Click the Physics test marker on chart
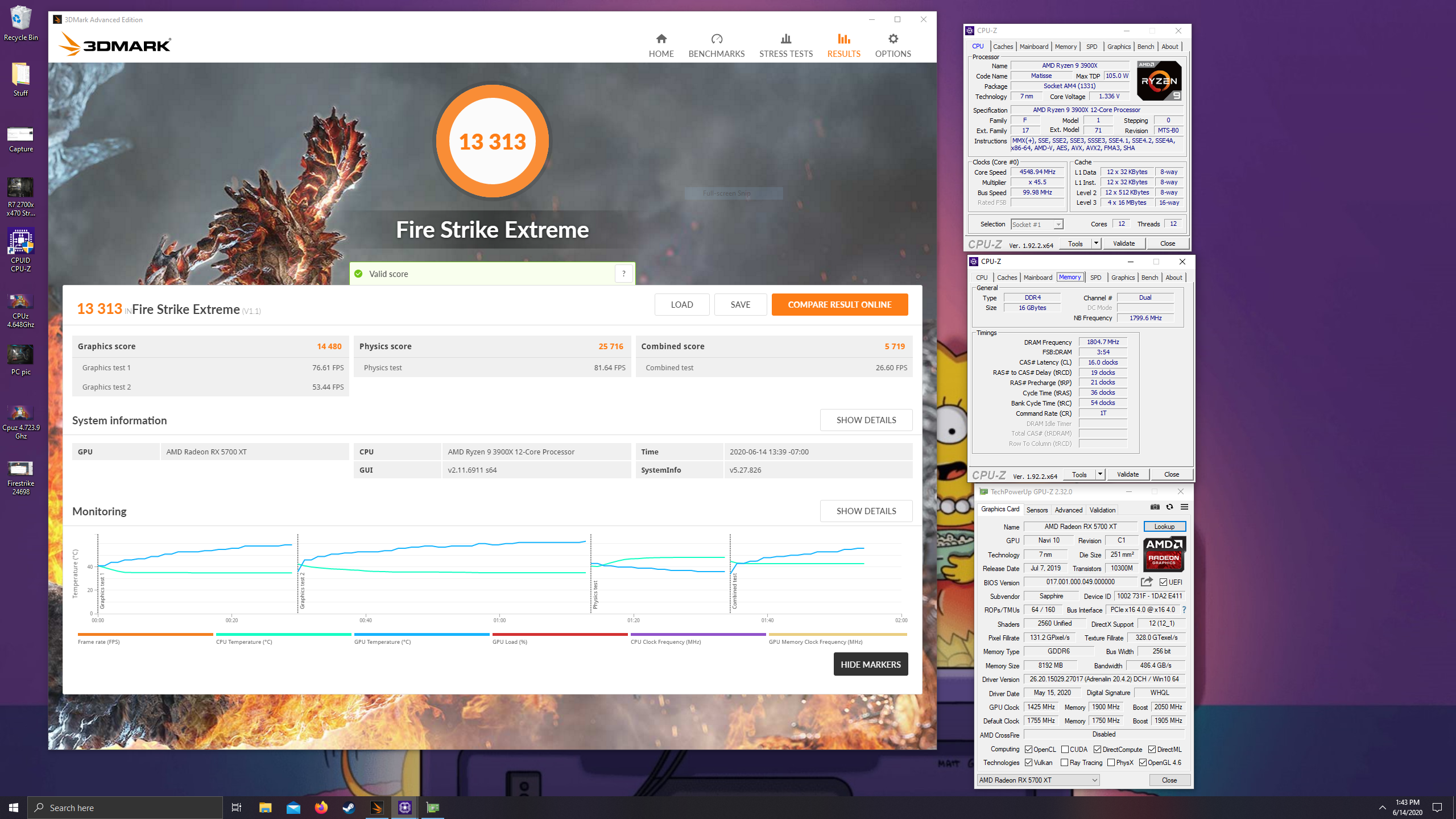Viewport: 1456px width, 819px height. click(595, 595)
